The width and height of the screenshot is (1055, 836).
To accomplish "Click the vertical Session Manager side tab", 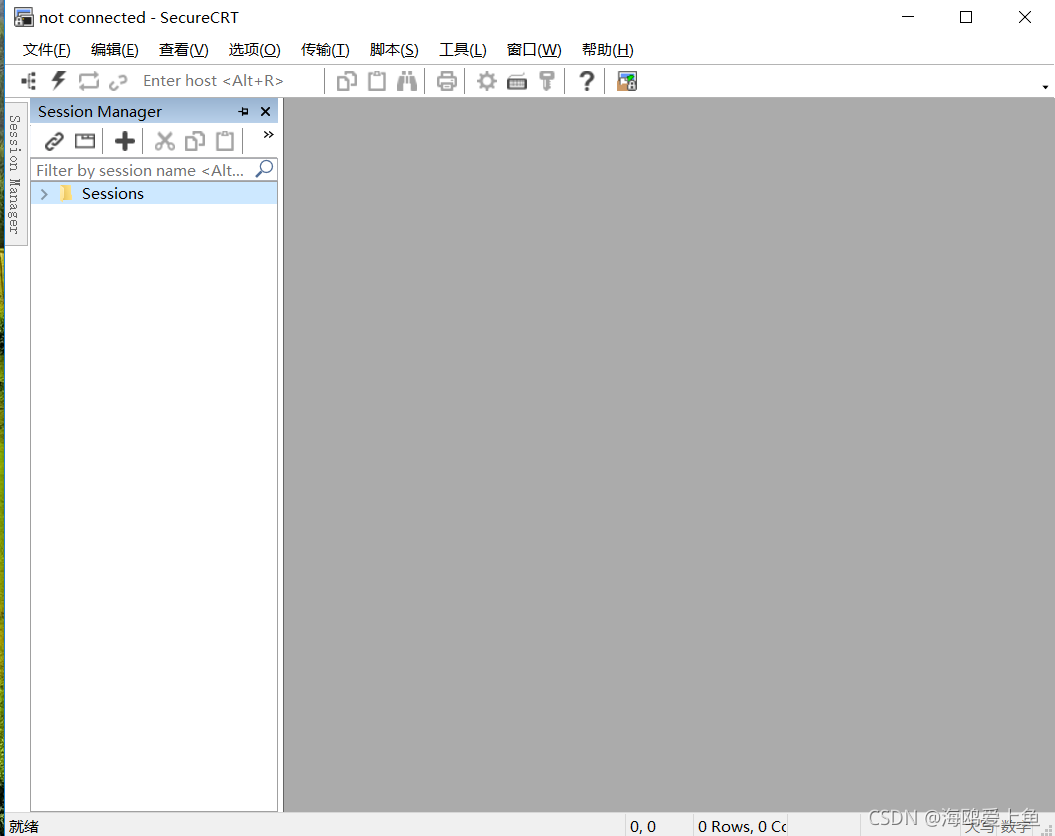I will tap(15, 174).
